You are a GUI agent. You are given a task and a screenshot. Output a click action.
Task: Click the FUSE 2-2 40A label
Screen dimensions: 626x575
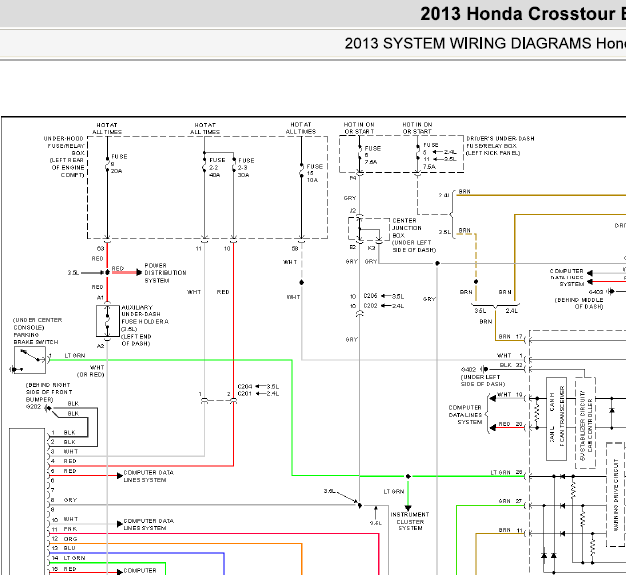217,167
